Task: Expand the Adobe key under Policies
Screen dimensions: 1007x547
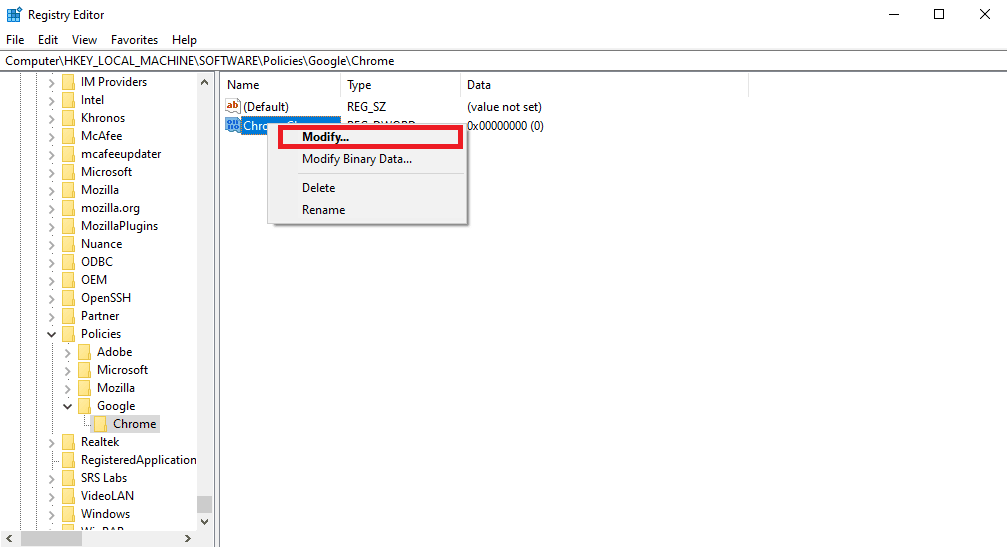Action: click(x=67, y=352)
